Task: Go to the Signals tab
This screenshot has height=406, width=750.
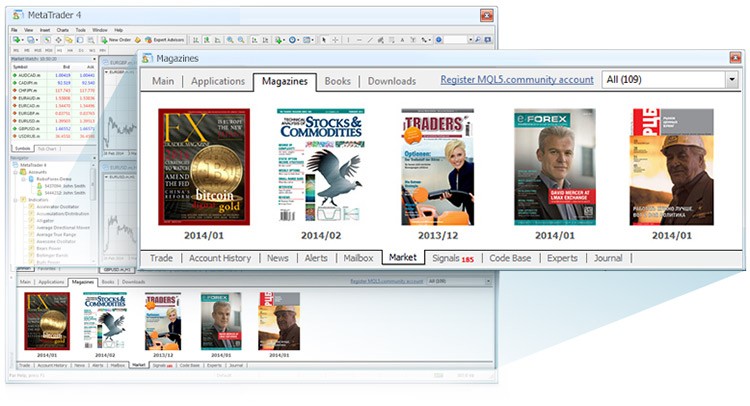Action: [452, 258]
